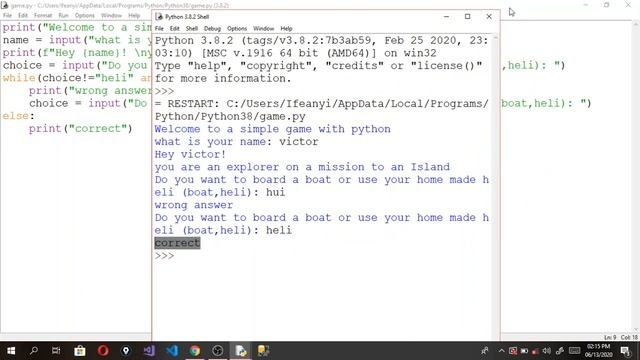
Task: Click 'wrong answer' output line in shell
Action: coord(194,205)
